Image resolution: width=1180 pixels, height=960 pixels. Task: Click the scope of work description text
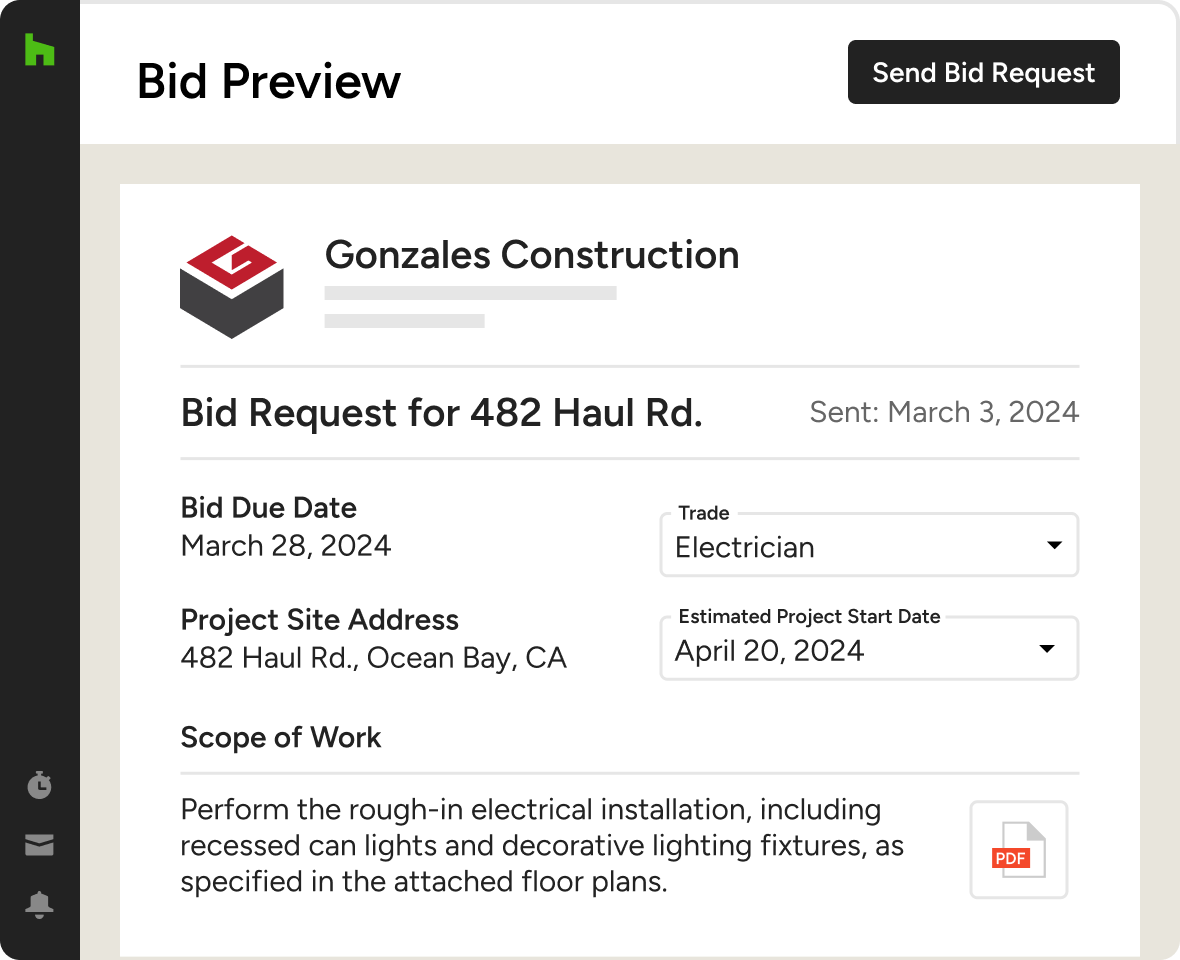click(541, 846)
